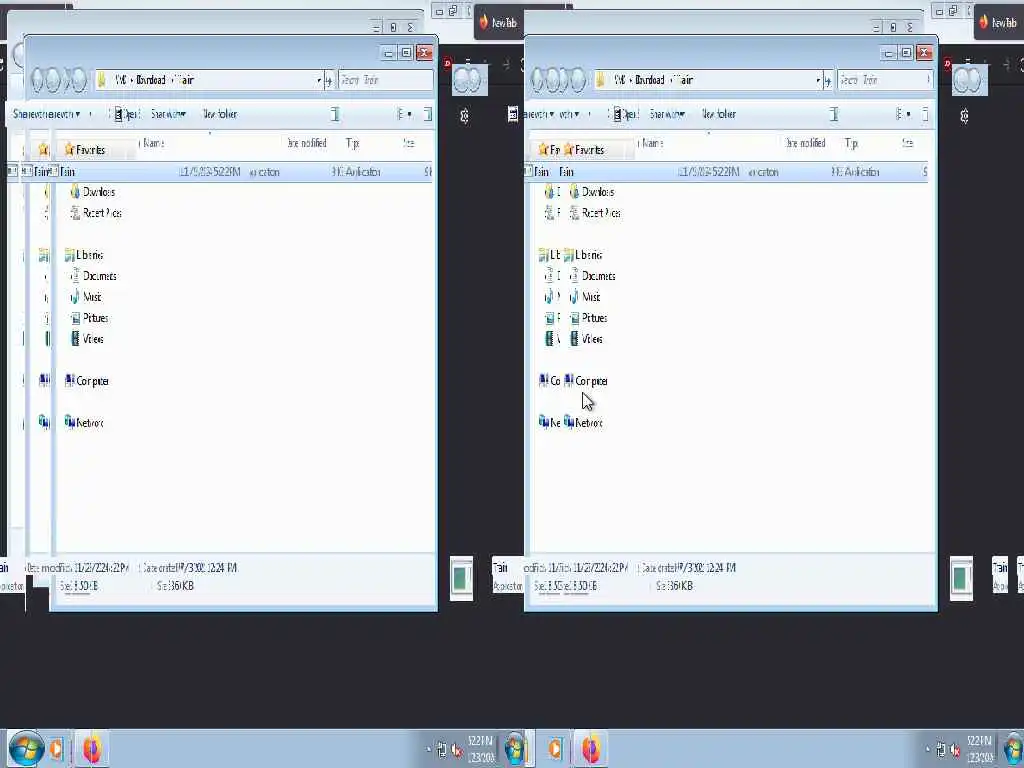Click the right browser settings gear icon
This screenshot has width=1024, height=768.
click(x=964, y=116)
